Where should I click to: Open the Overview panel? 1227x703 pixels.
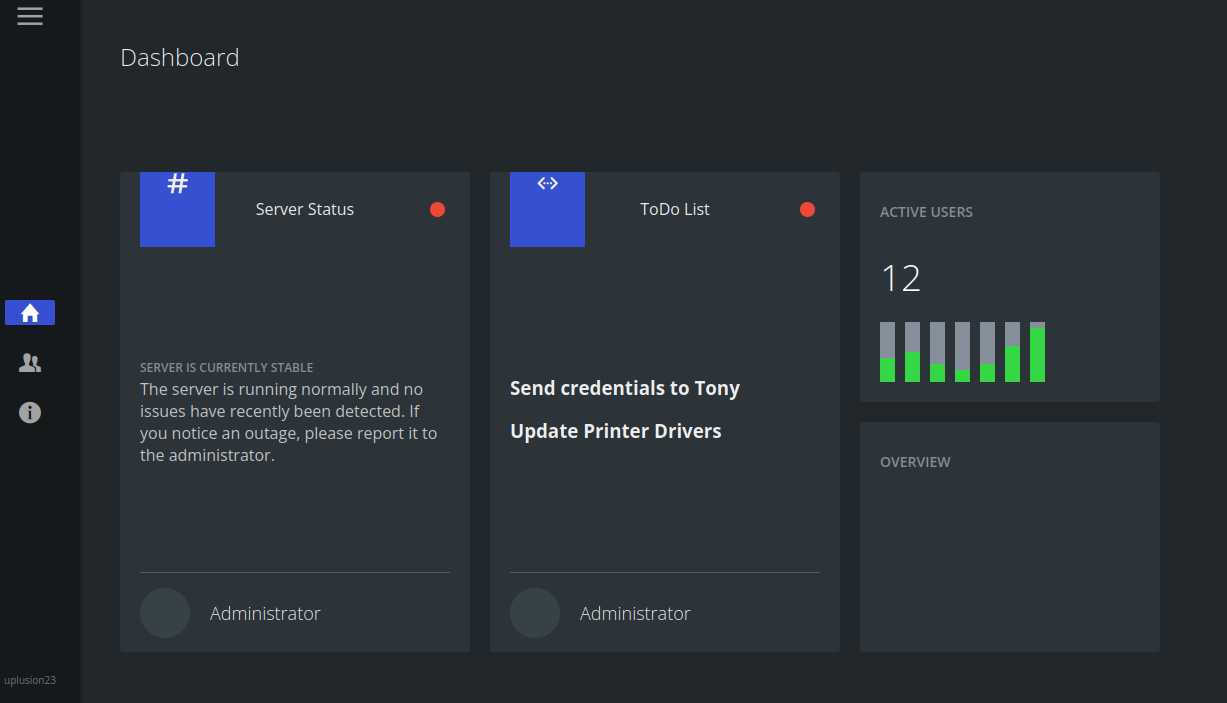[1010, 537]
